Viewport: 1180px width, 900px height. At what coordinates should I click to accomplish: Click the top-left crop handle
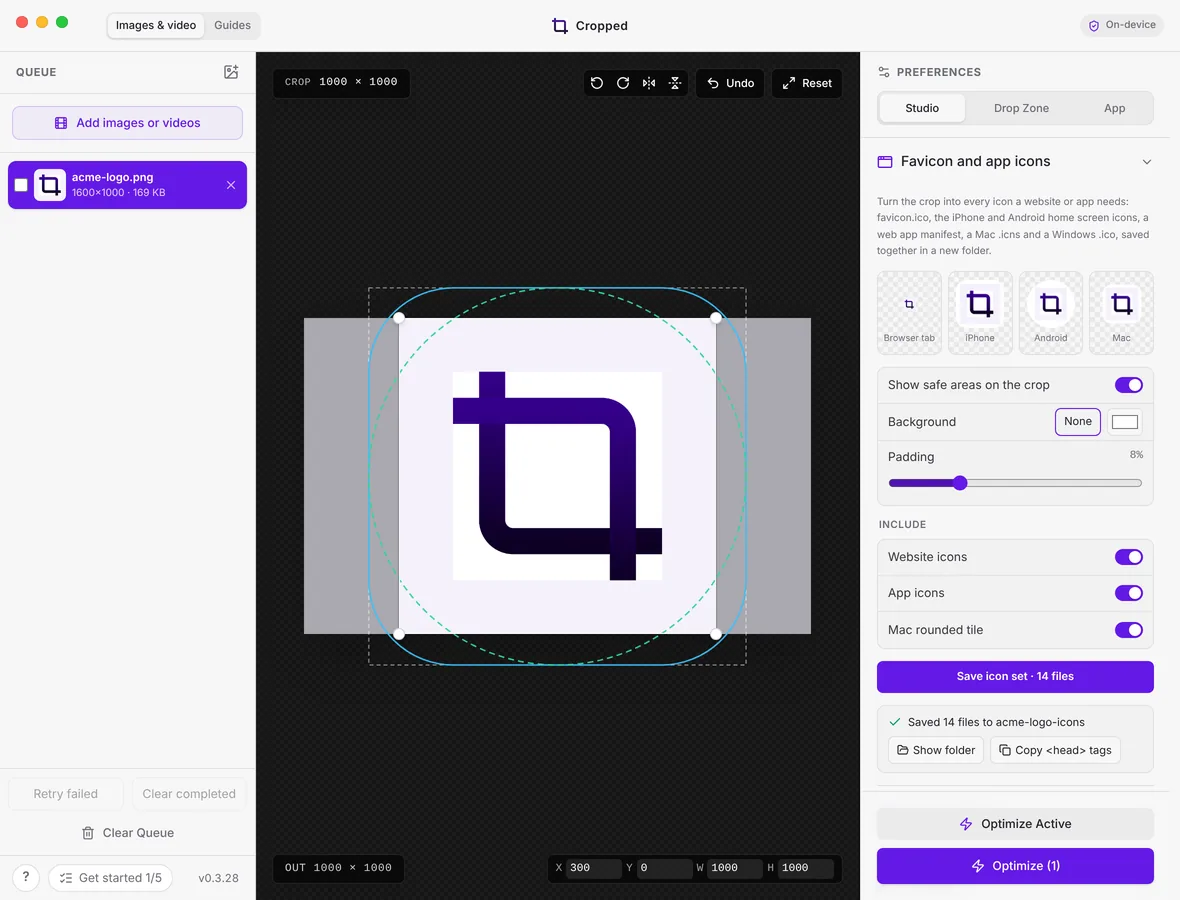pyautogui.click(x=399, y=318)
